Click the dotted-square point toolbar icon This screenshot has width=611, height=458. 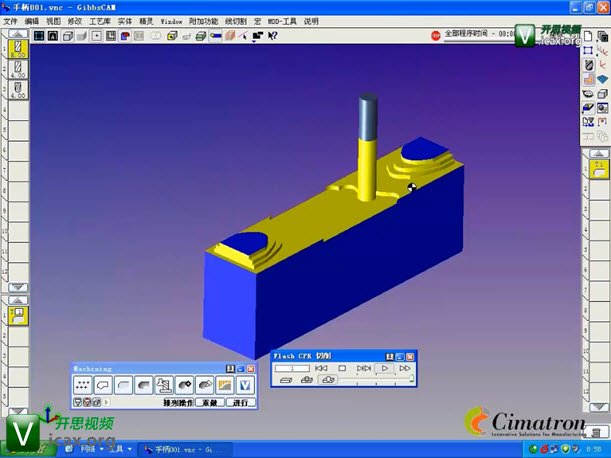click(97, 36)
